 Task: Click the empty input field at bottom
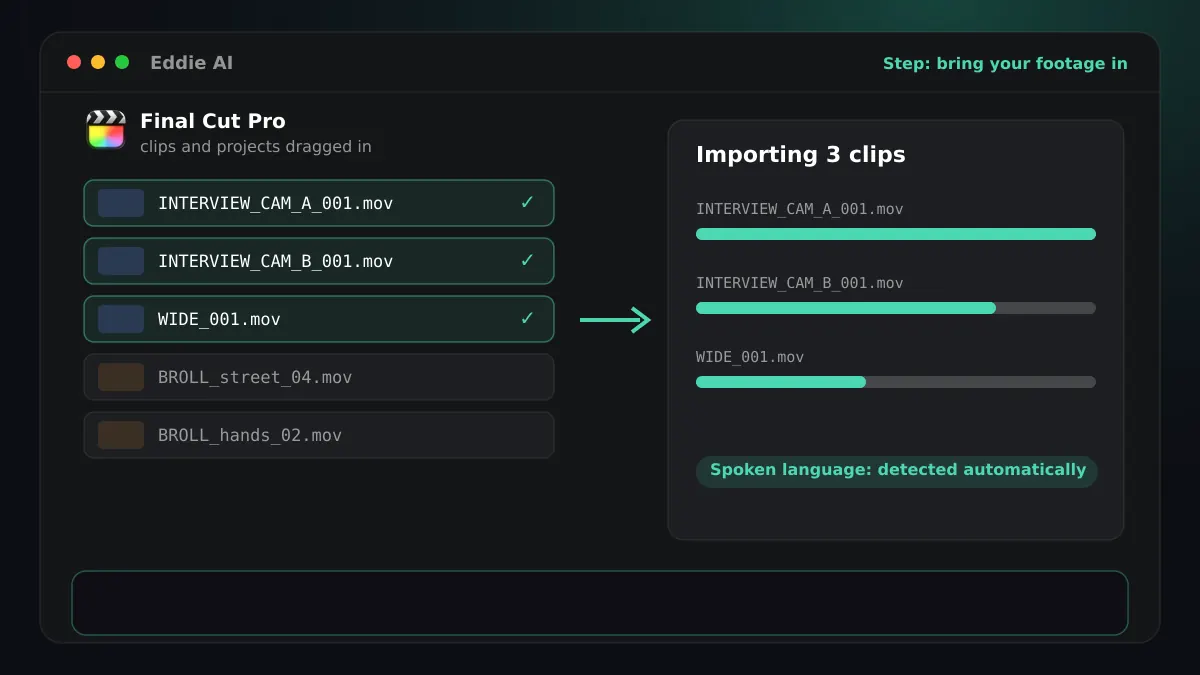(x=600, y=603)
